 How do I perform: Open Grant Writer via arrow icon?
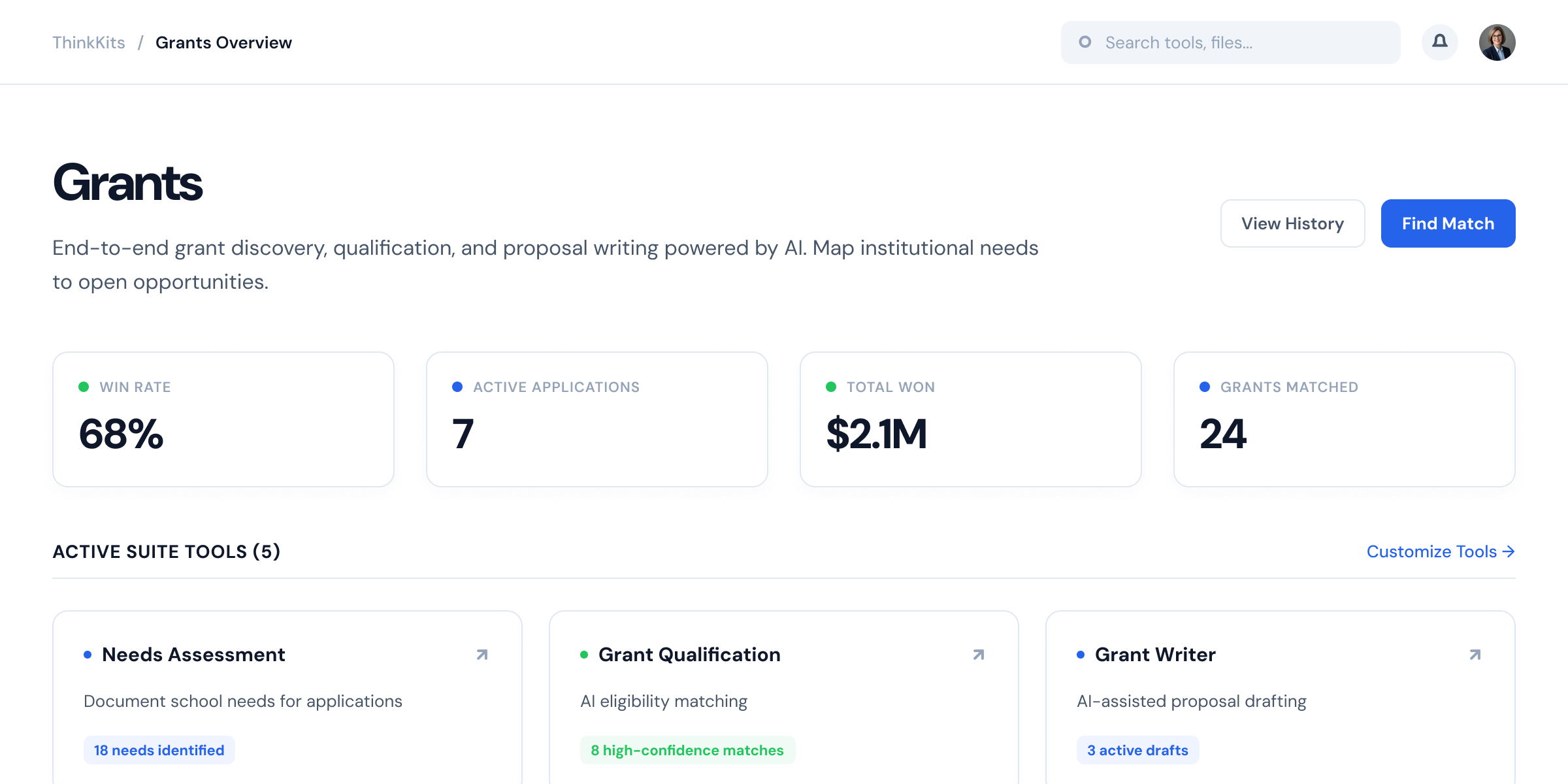point(1475,655)
